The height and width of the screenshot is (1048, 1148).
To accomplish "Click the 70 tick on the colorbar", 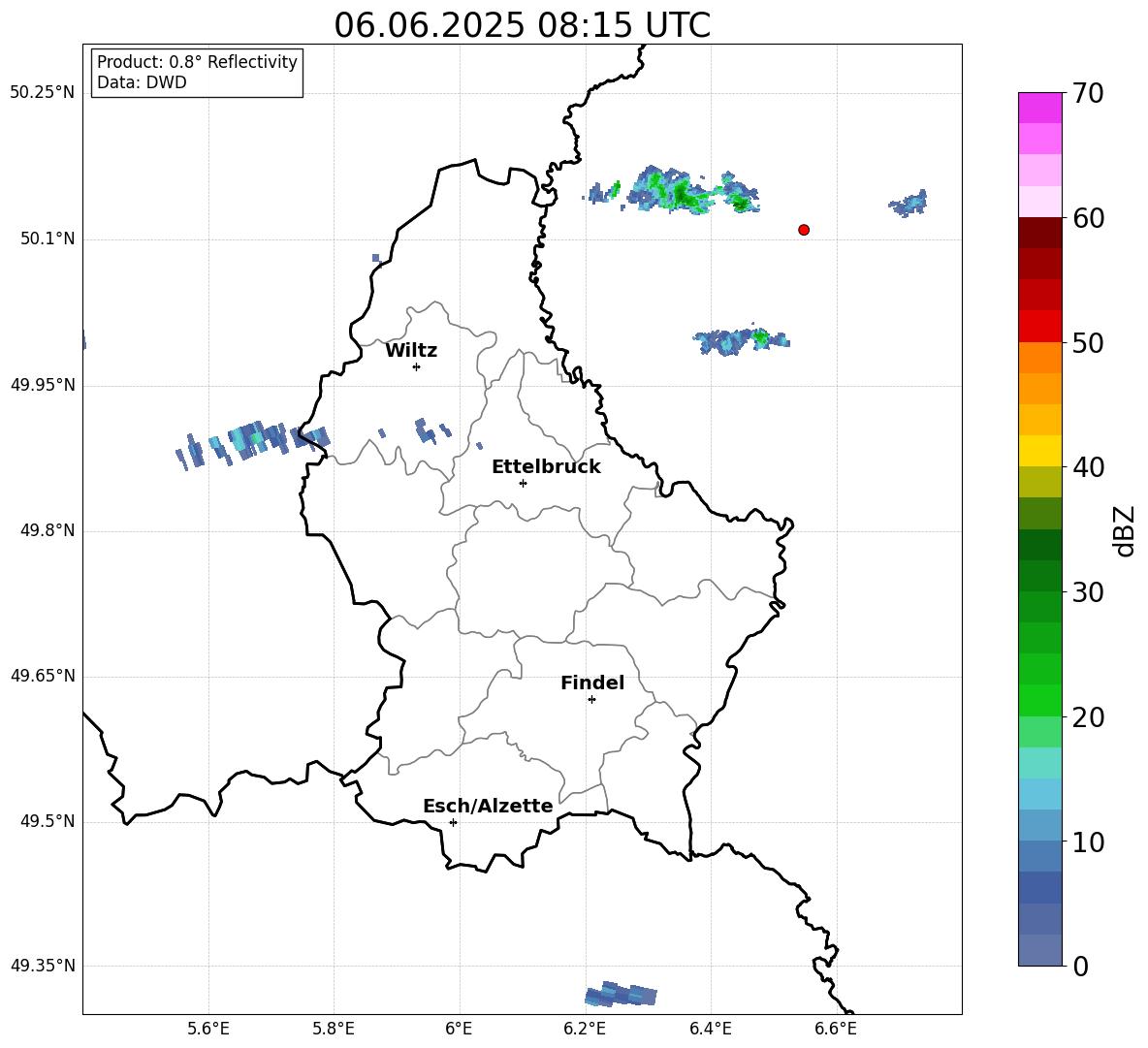I will 1088,93.
